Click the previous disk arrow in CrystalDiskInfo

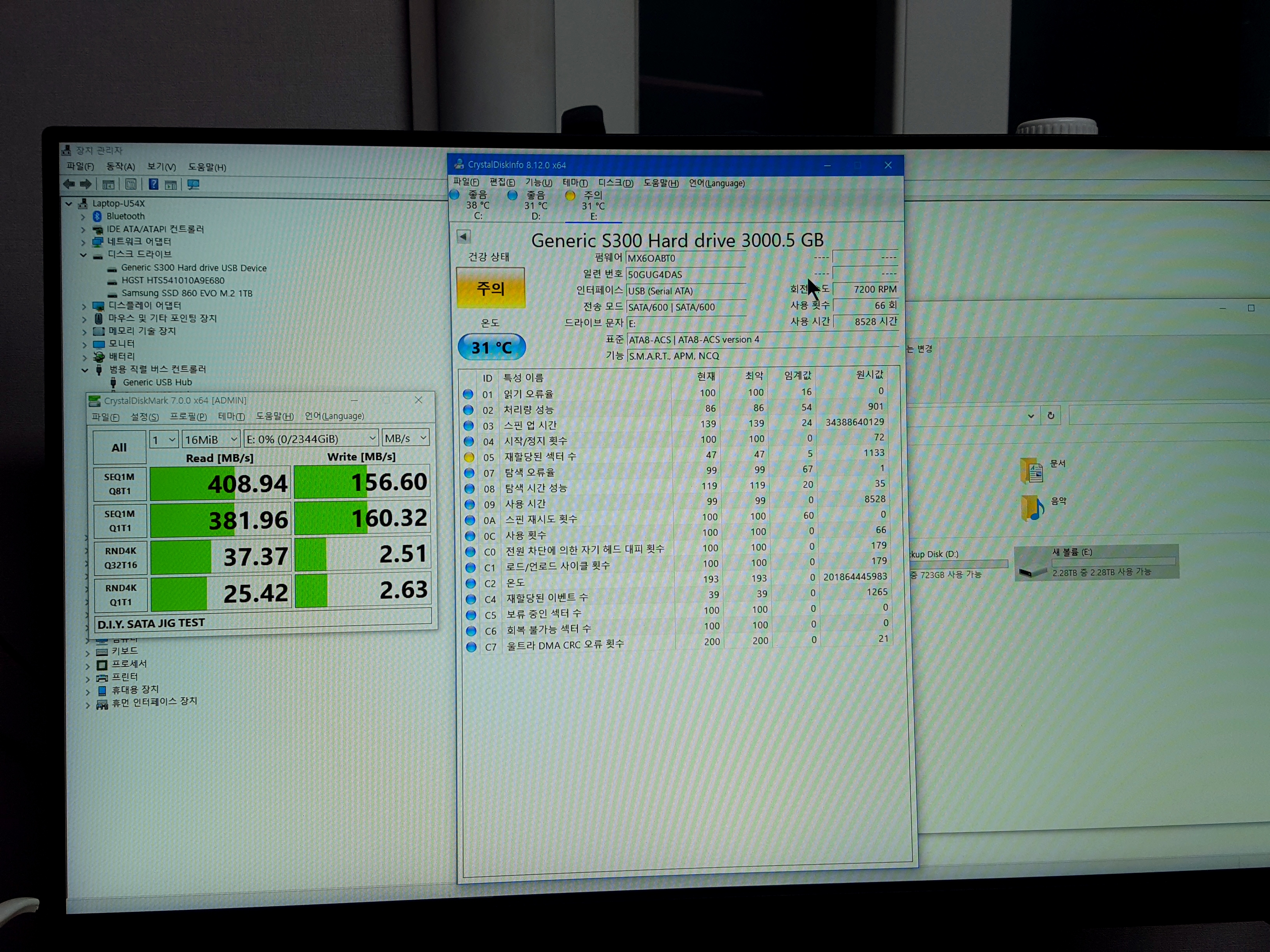tap(464, 236)
